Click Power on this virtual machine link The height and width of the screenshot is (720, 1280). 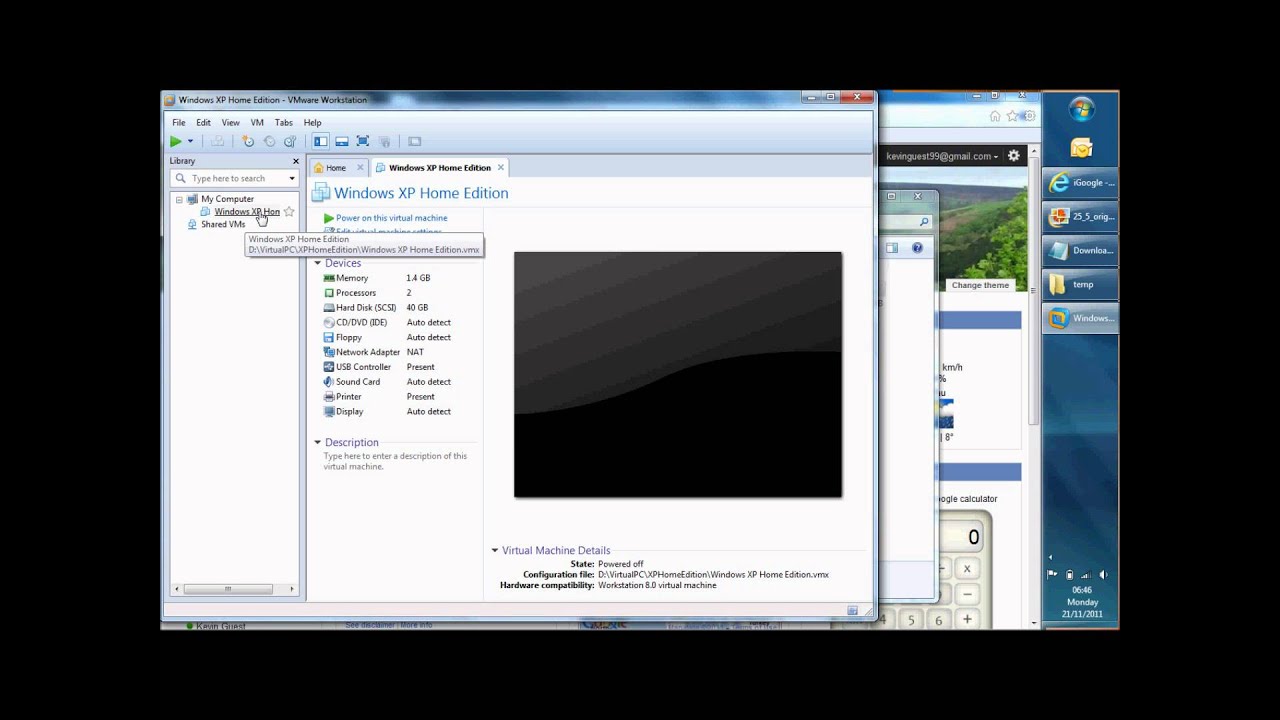391,218
